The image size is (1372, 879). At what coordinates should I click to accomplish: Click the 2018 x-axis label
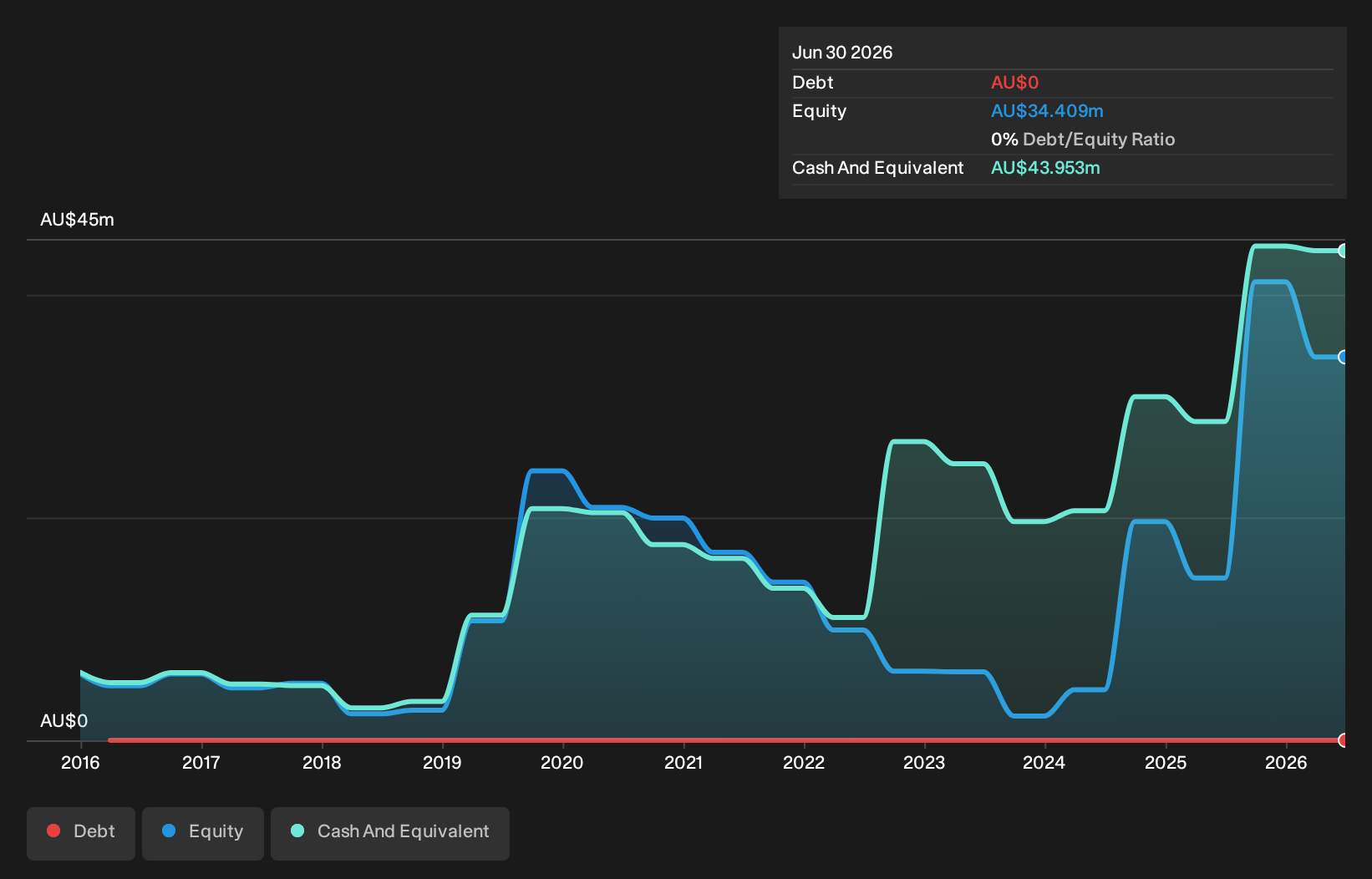coord(322,762)
